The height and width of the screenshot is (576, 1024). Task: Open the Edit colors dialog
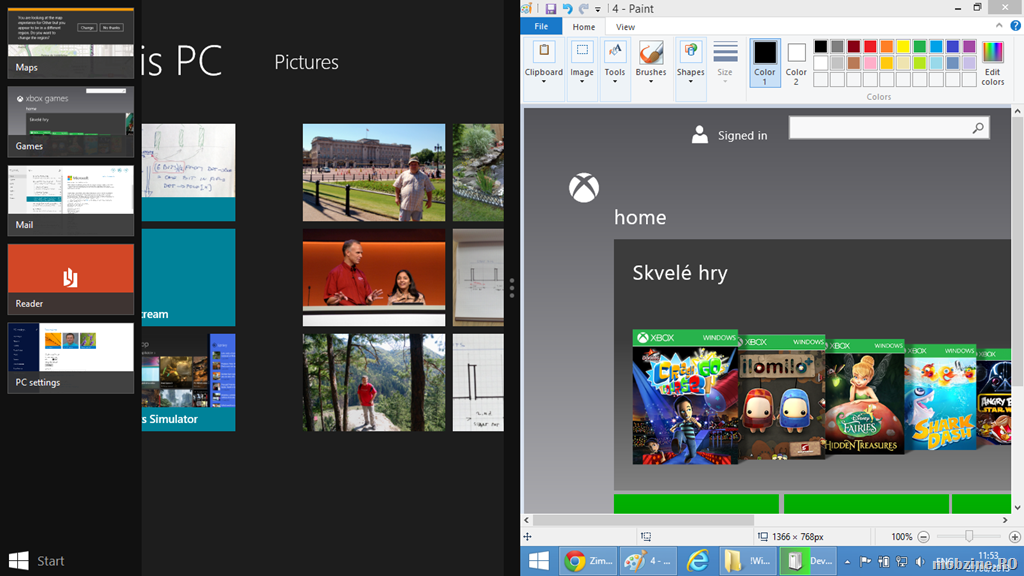(993, 63)
